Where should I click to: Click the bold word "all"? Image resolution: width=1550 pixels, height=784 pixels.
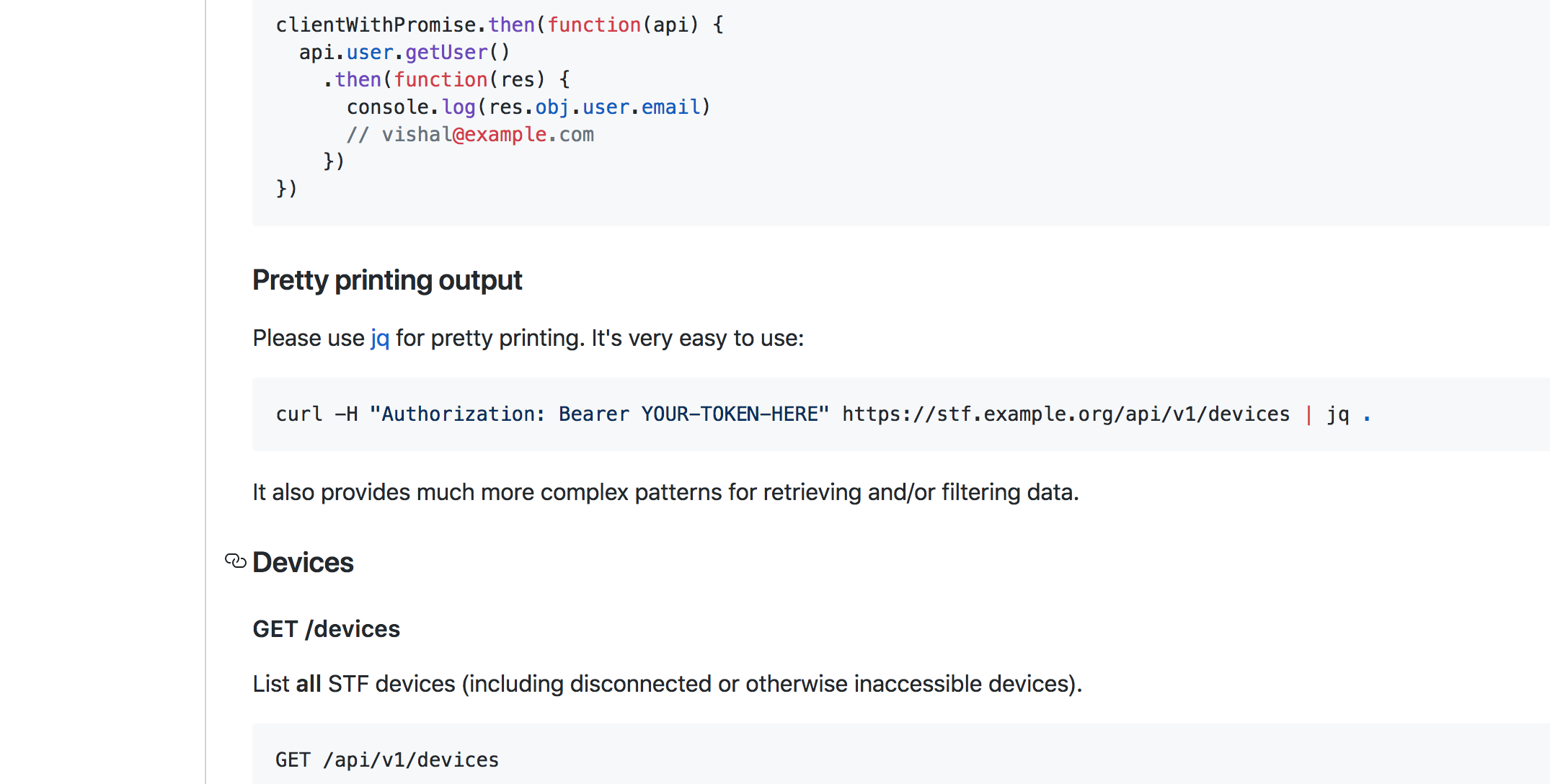tap(309, 684)
